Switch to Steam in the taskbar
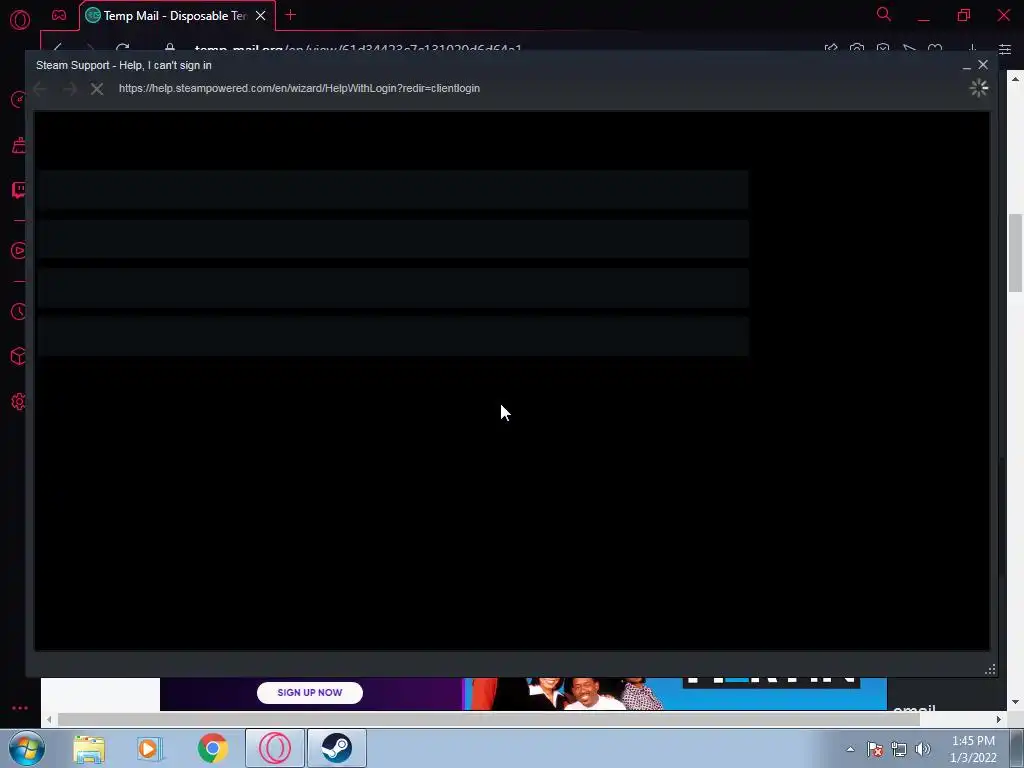1024x768 pixels. [x=336, y=748]
